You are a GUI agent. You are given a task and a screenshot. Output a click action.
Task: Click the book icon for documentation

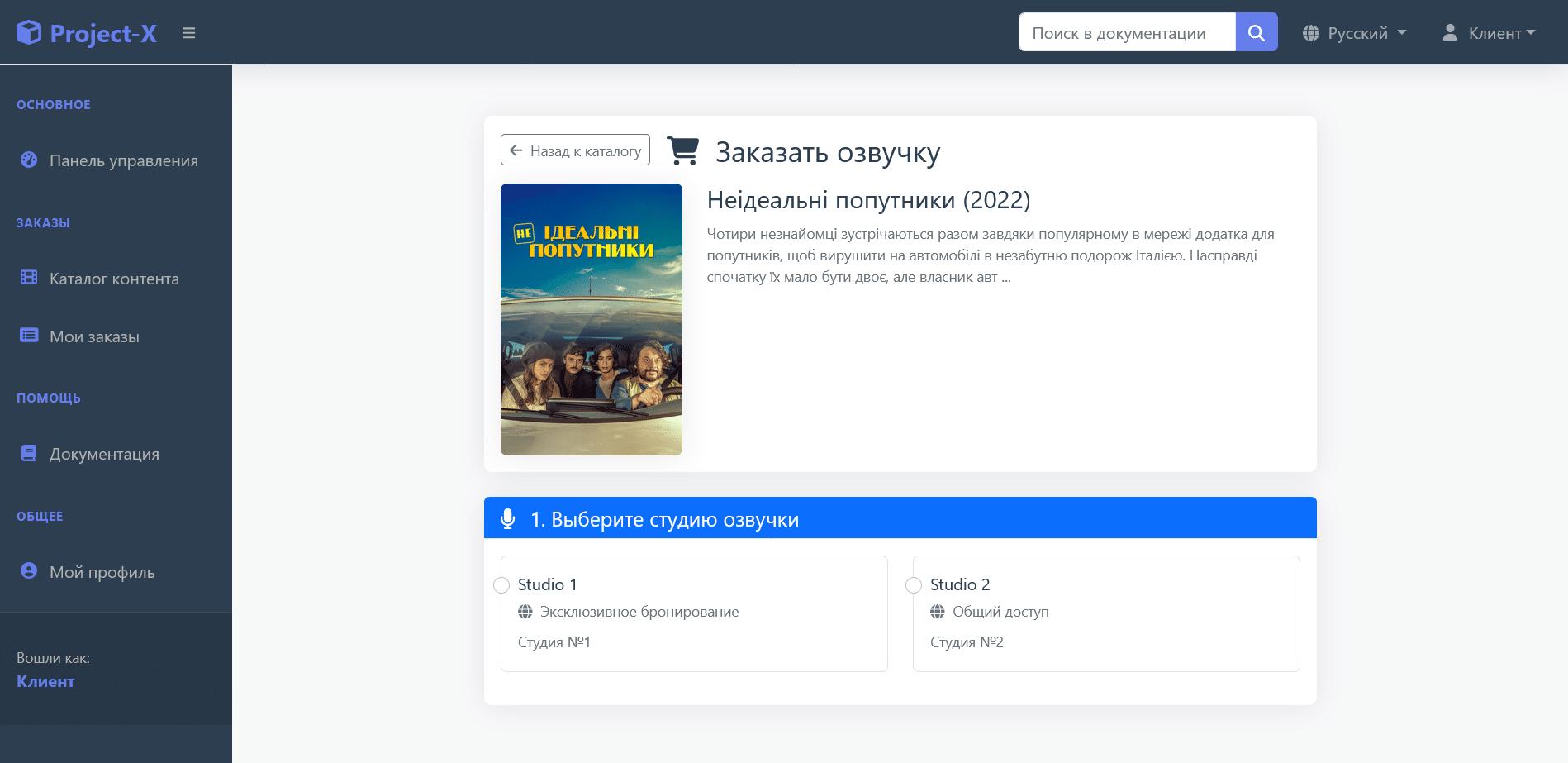[29, 453]
